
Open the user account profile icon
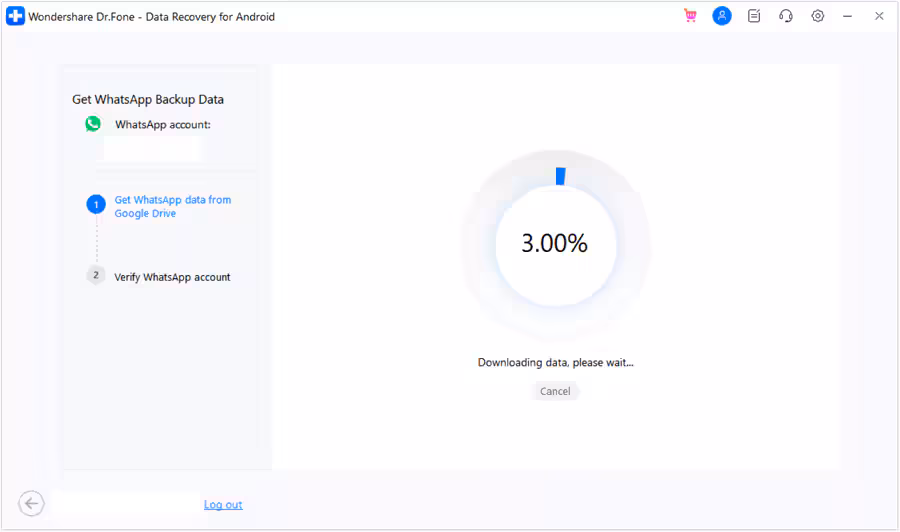(722, 16)
